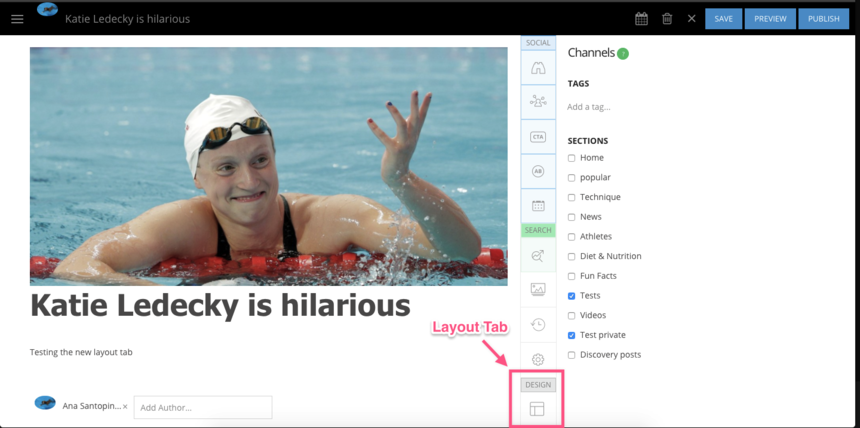Click the Add Author input field
This screenshot has height=428, width=860.
203,407
